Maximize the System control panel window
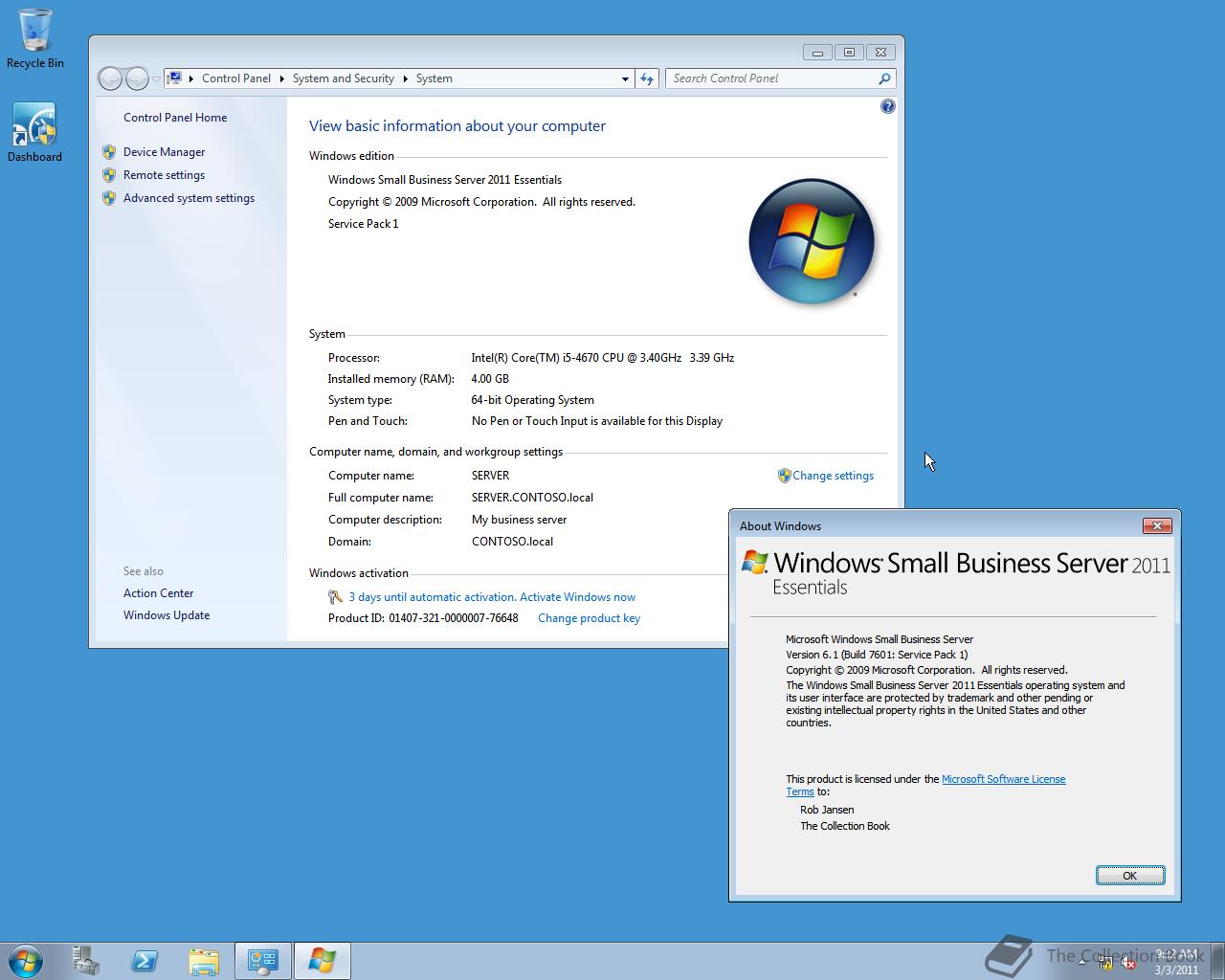This screenshot has width=1225, height=980. click(x=849, y=53)
